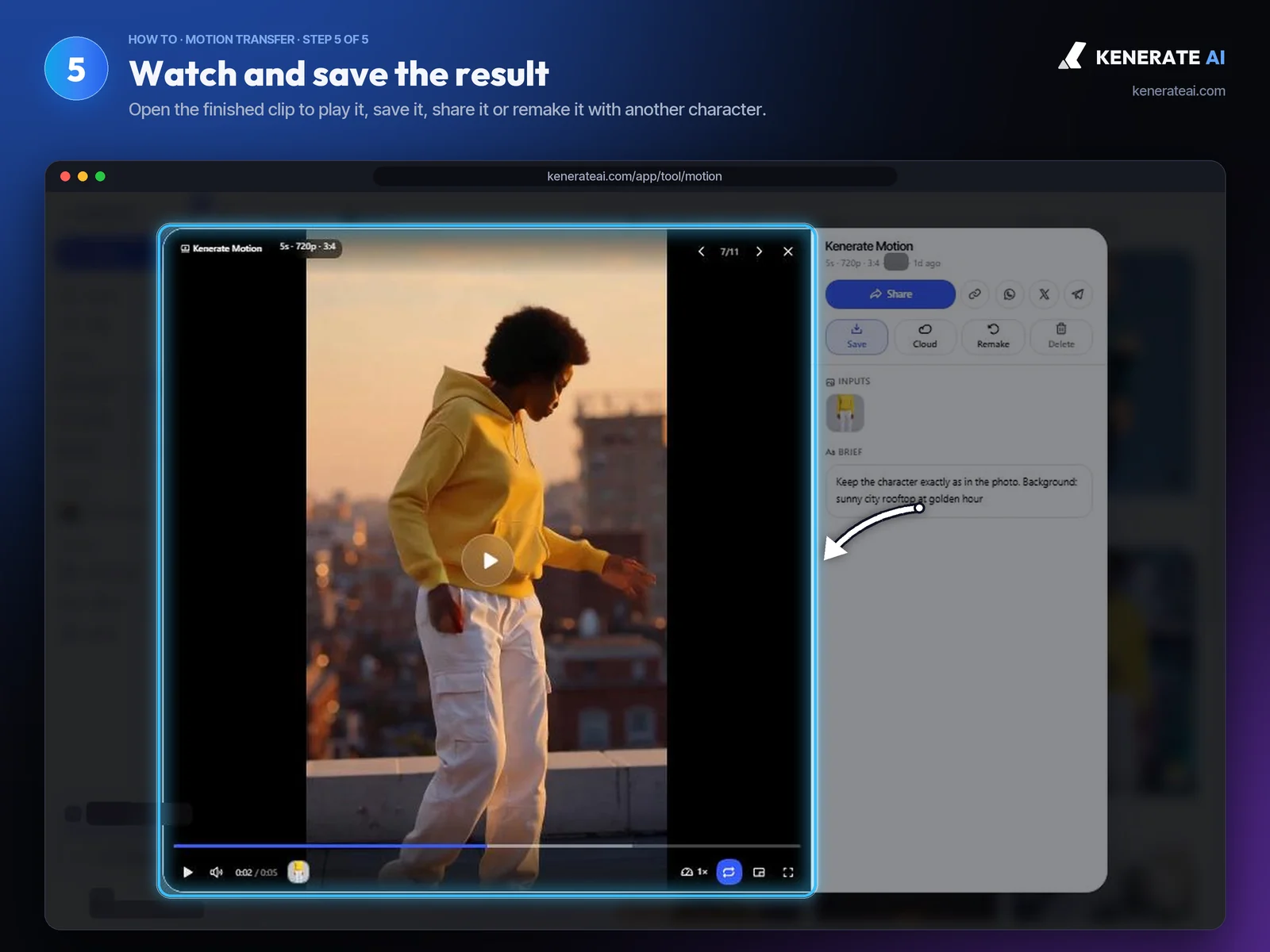Click the small character thumbnail in the player bar

[298, 872]
